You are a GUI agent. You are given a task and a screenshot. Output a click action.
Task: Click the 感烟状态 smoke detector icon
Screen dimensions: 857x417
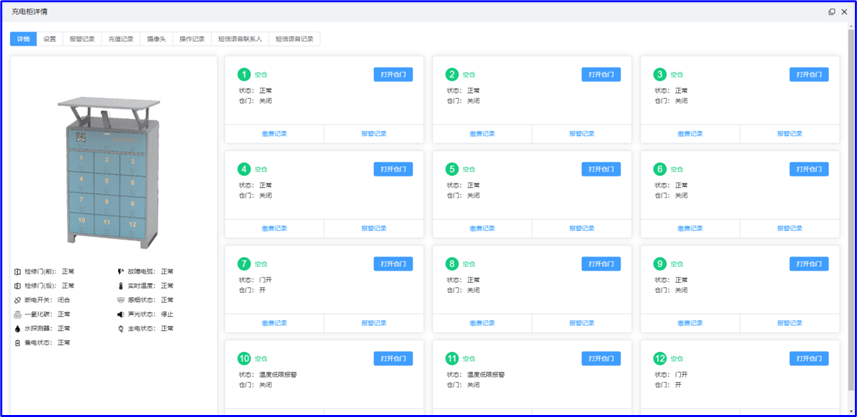pos(121,300)
